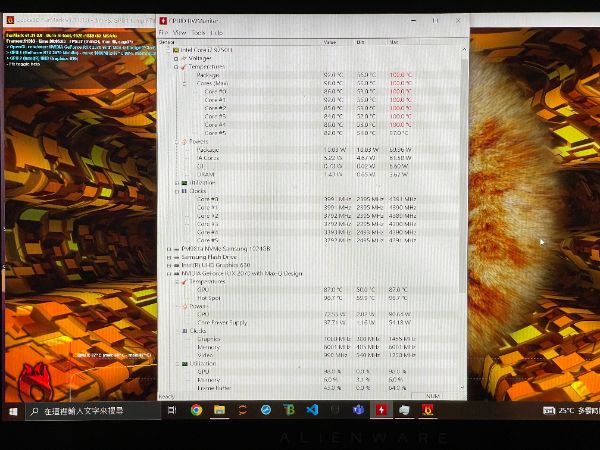The height and width of the screenshot is (450, 600).
Task: Select the Core #5 temperature row
Action: tap(308, 133)
